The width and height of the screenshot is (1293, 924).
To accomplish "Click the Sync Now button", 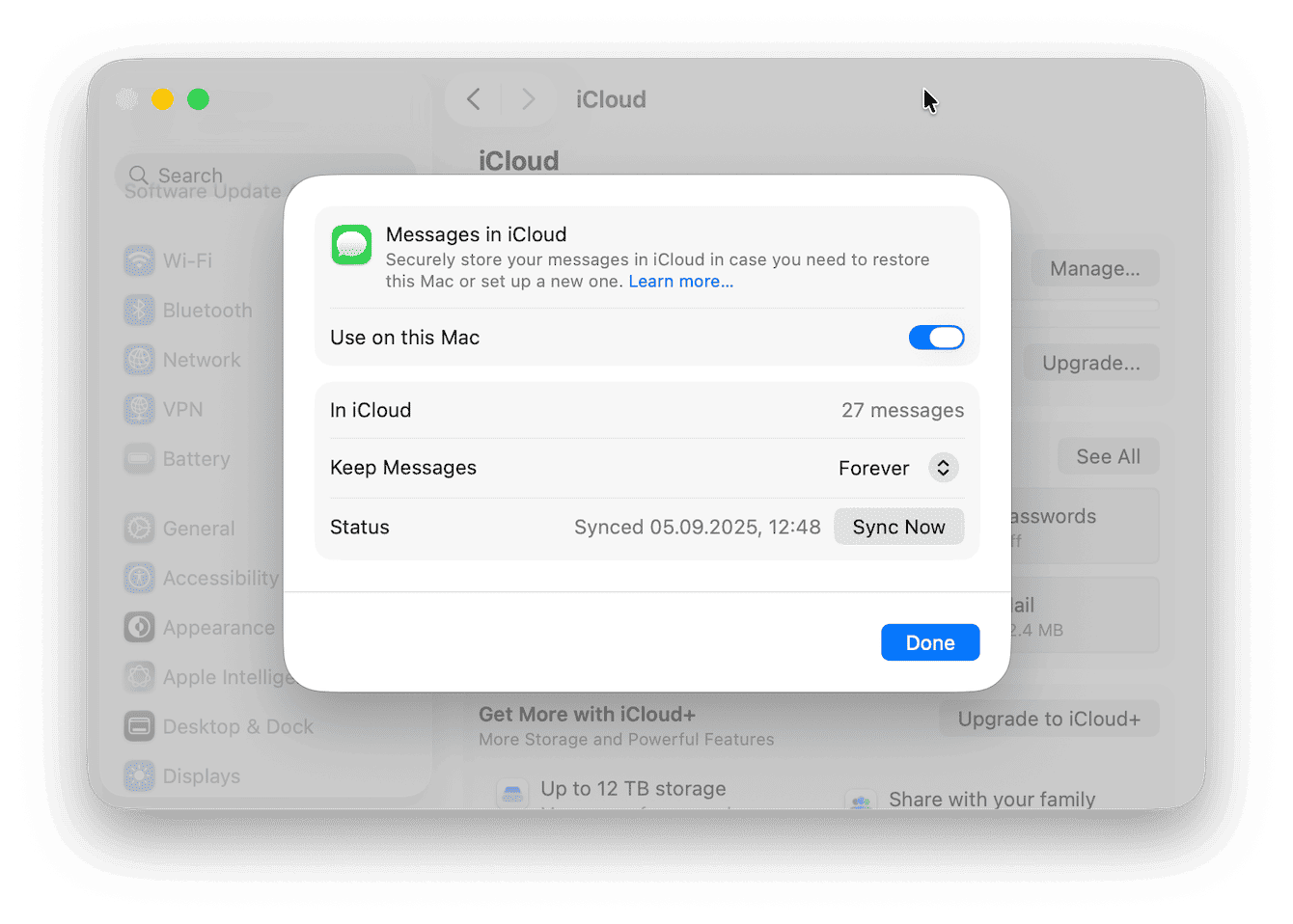I will [x=898, y=527].
